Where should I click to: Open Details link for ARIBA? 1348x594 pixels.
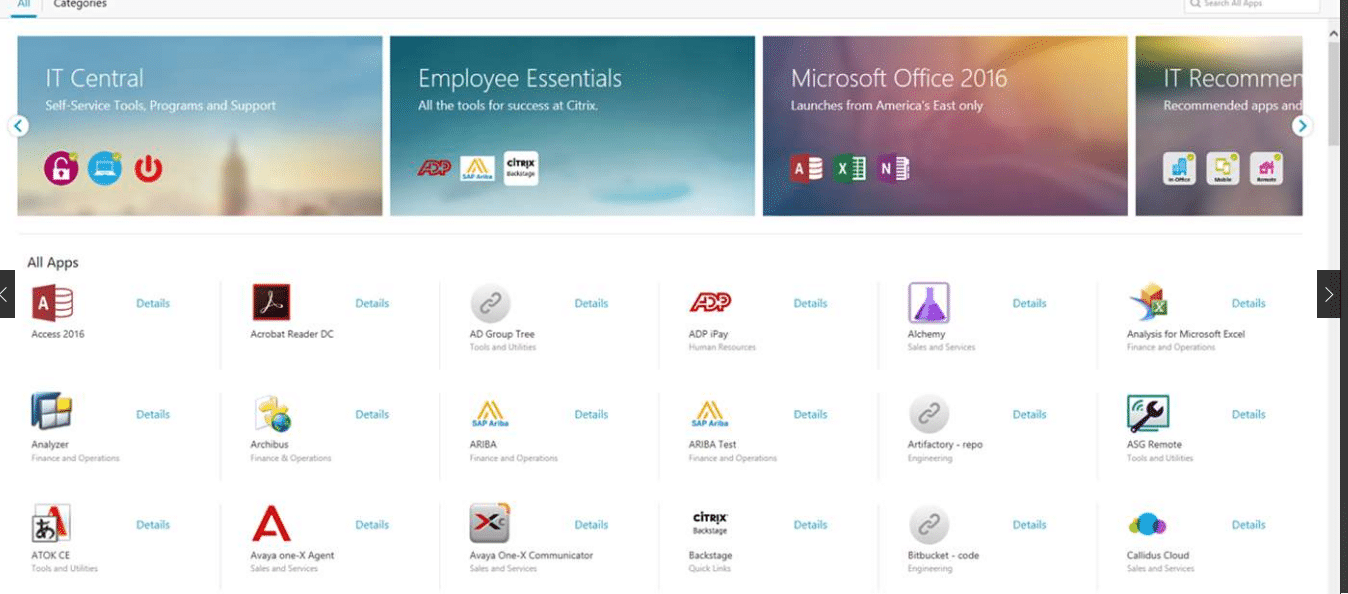pos(591,414)
